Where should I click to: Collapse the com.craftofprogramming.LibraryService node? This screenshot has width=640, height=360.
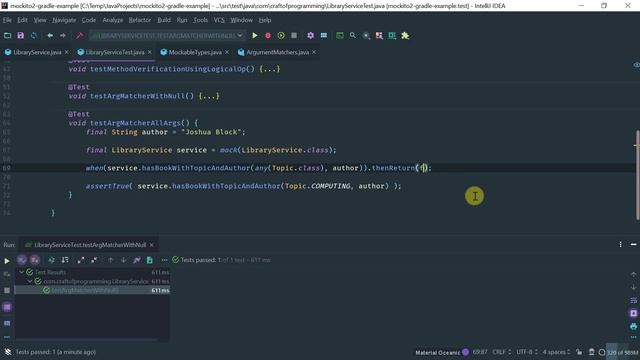[30, 281]
